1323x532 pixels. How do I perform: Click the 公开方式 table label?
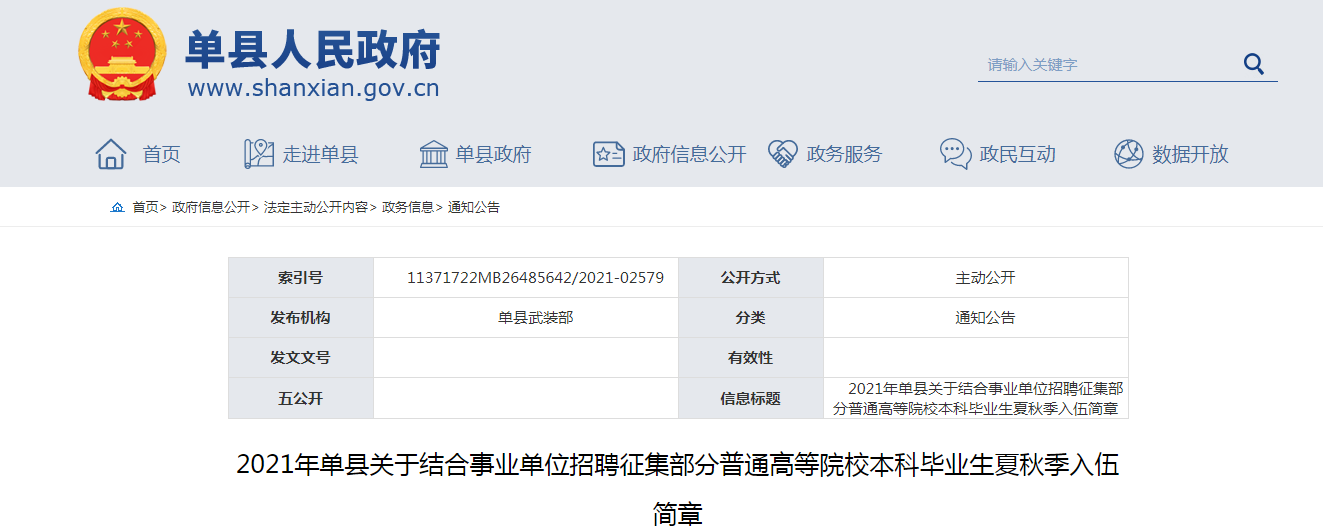[750, 278]
